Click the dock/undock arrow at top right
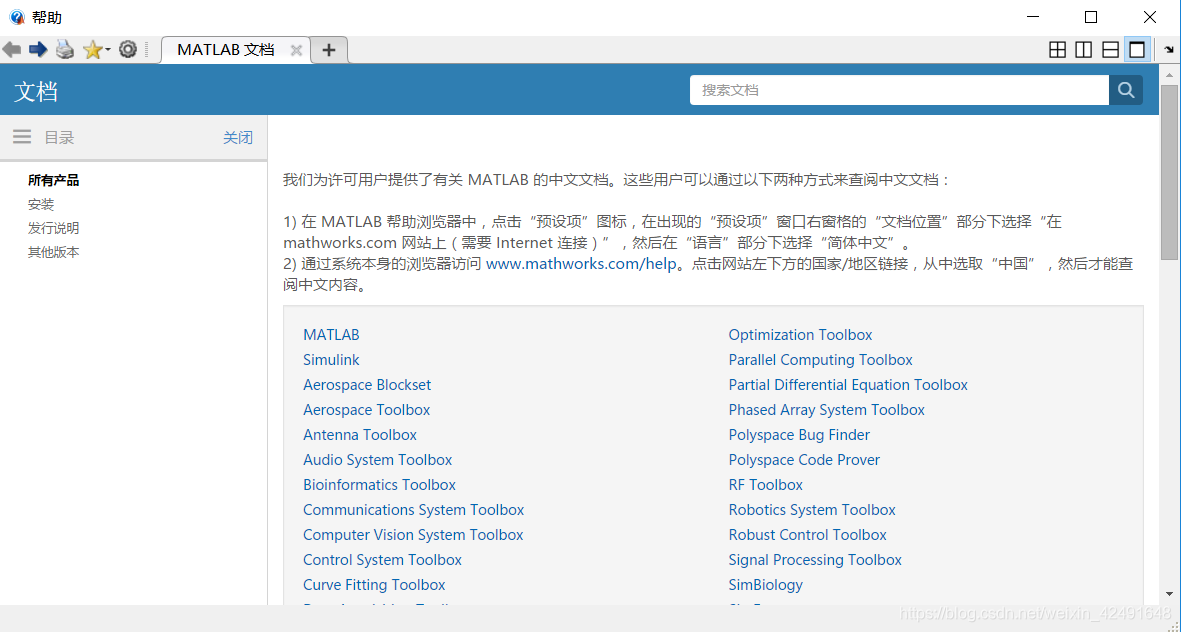This screenshot has width=1181, height=632. (1169, 50)
